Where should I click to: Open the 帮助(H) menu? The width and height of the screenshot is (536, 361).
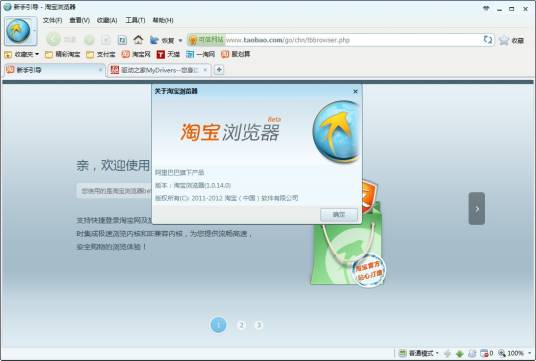[x=163, y=20]
